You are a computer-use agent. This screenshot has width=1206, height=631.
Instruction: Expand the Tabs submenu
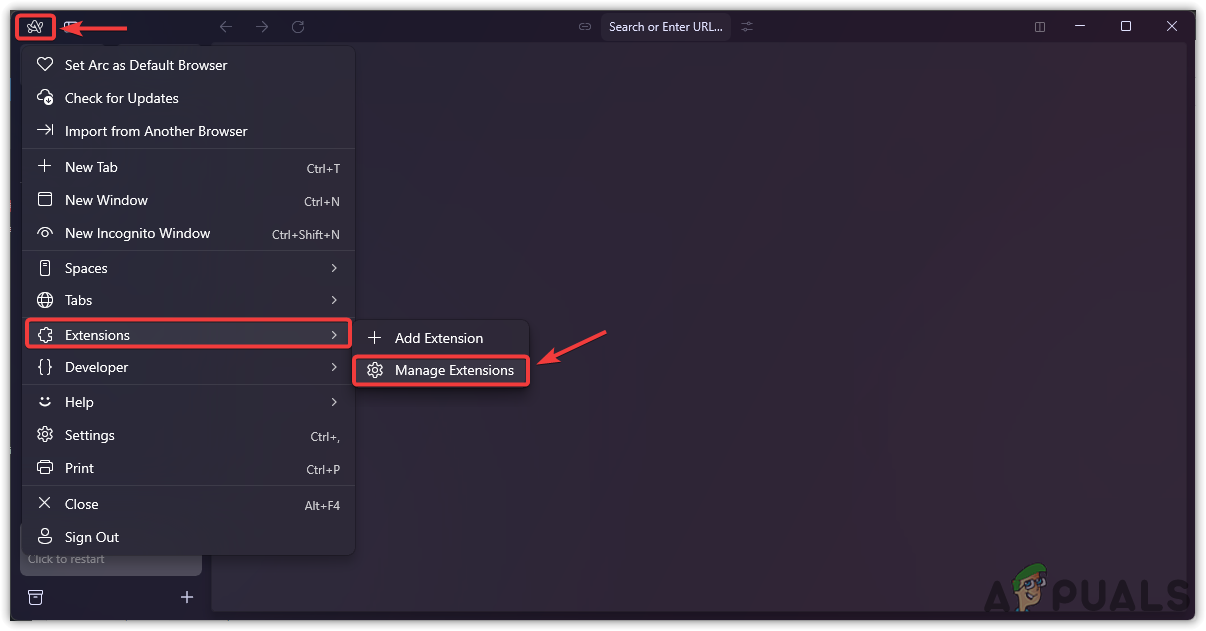pos(188,300)
